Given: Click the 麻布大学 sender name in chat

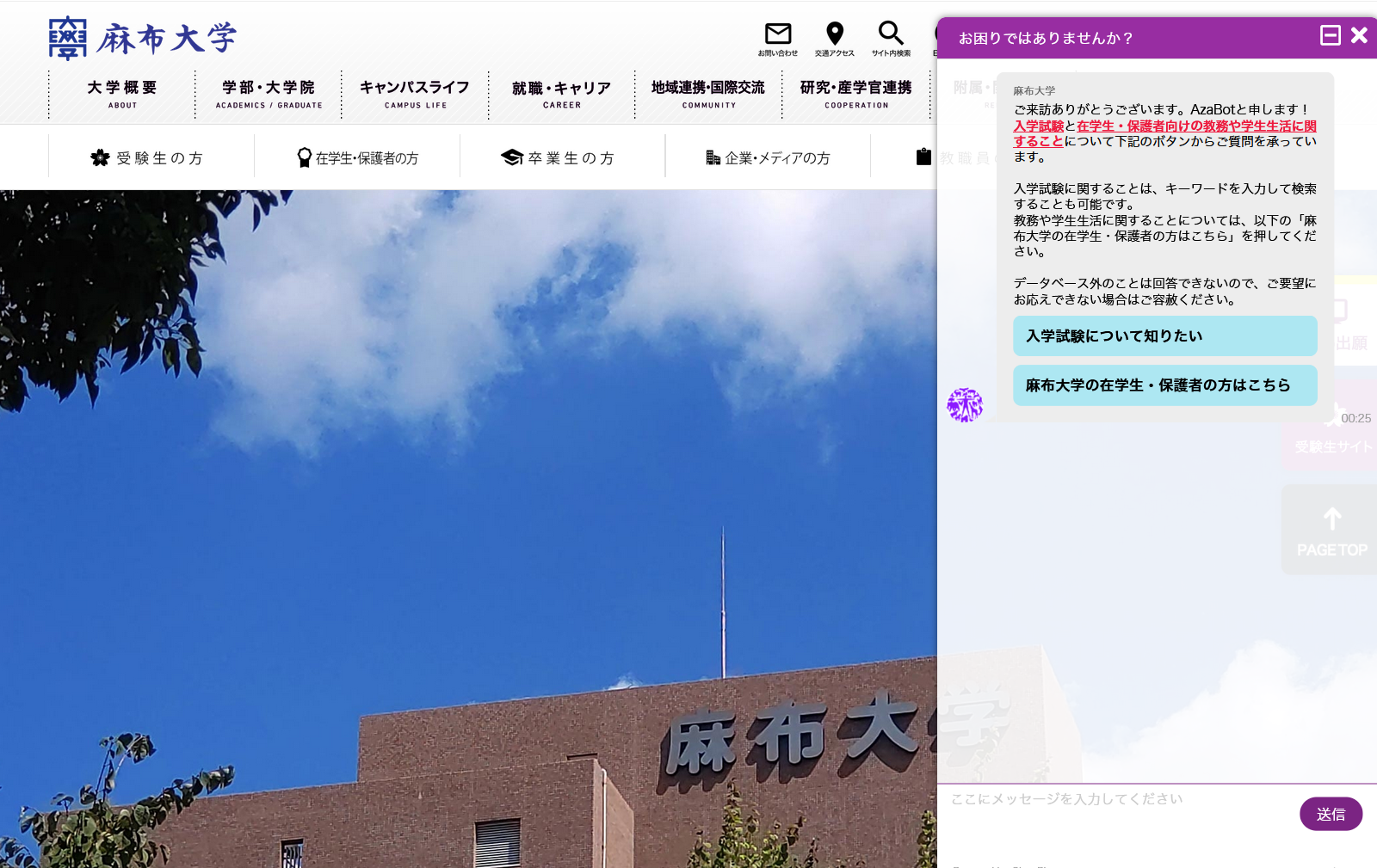Looking at the screenshot, I should point(1034,91).
